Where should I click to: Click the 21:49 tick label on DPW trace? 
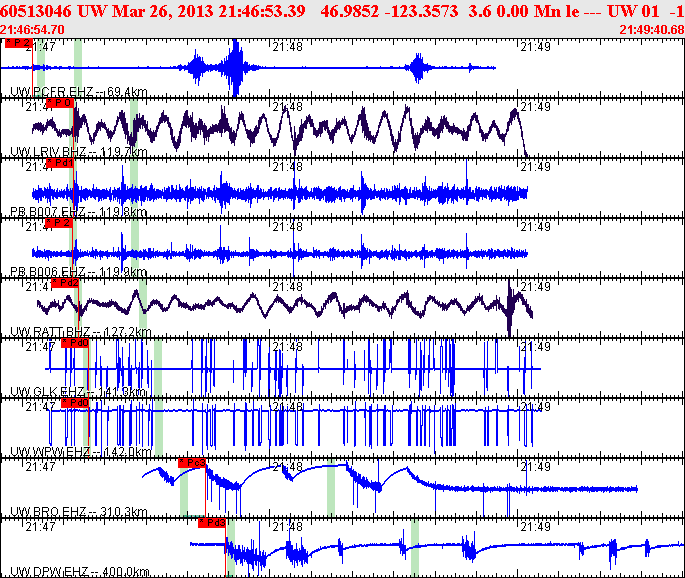(x=536, y=526)
